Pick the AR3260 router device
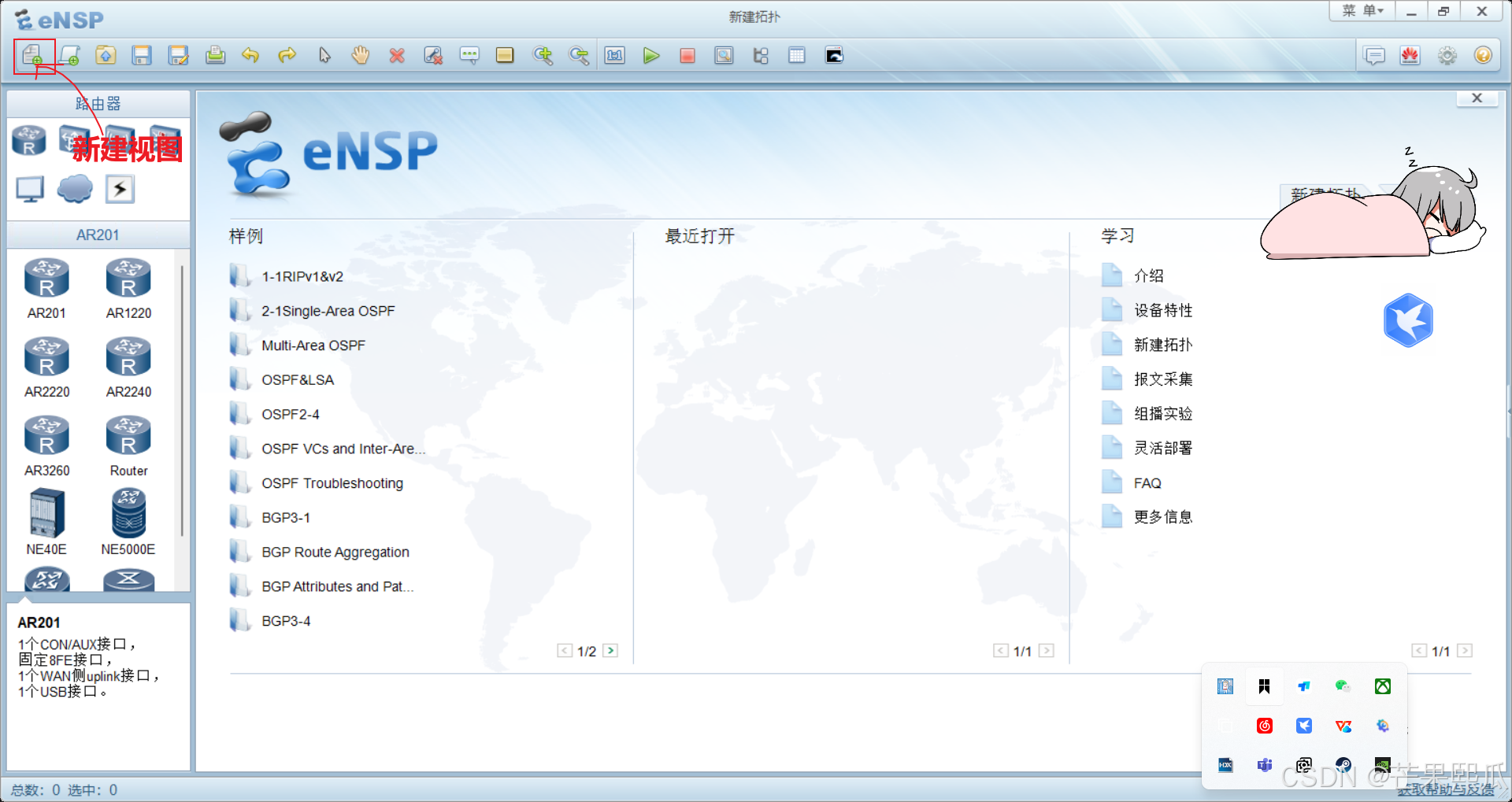The height and width of the screenshot is (802, 1512). pyautogui.click(x=46, y=445)
